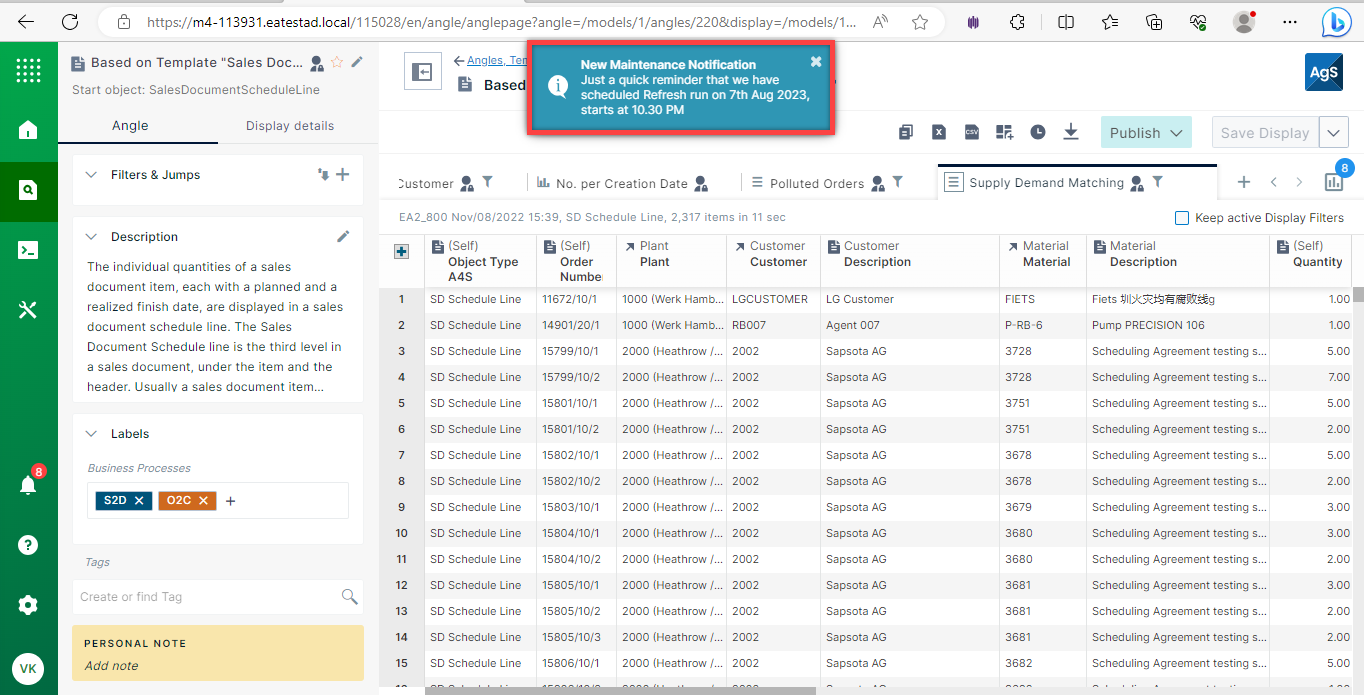Select the Pump PRECISION 106 cell

pyautogui.click(x=1178, y=325)
